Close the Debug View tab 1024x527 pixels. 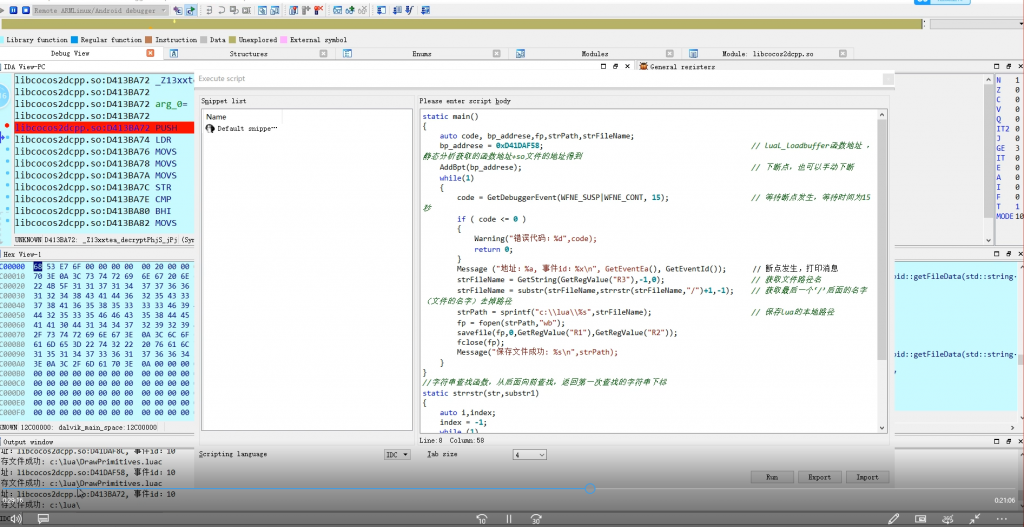[148, 53]
